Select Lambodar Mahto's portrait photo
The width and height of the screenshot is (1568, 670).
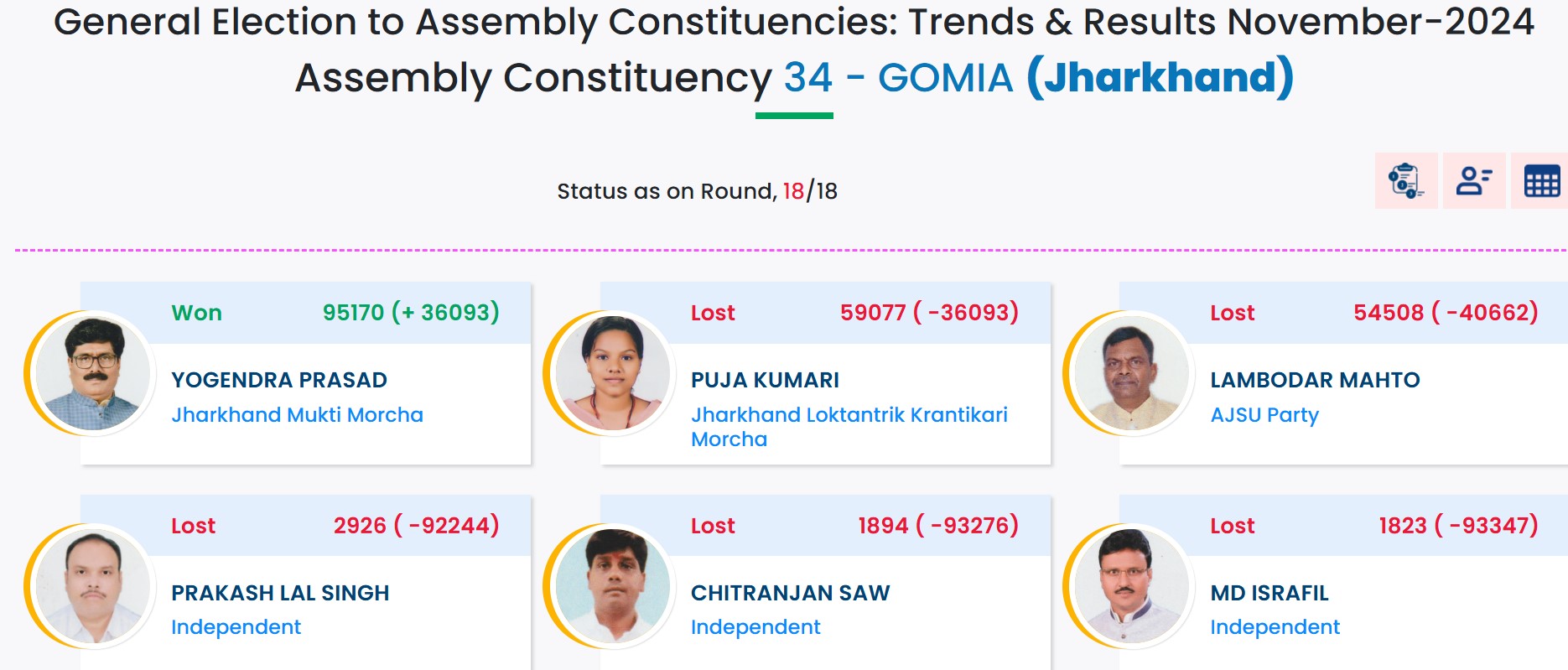(x=1131, y=373)
